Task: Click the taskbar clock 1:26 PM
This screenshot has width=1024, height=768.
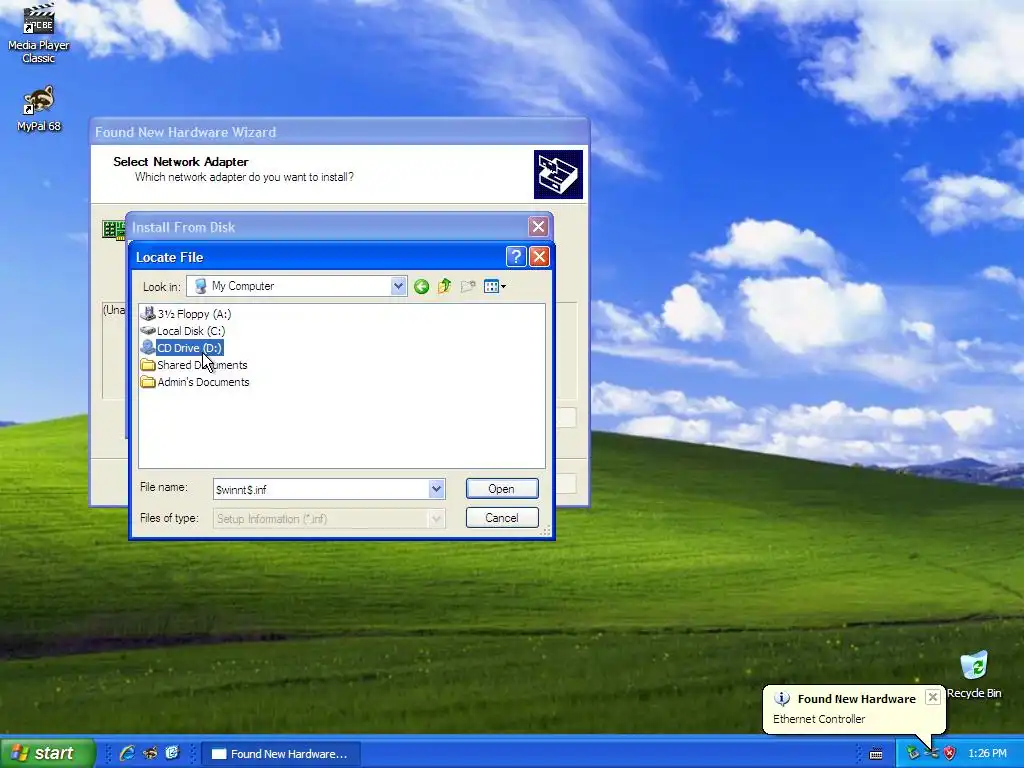Action: (987, 754)
